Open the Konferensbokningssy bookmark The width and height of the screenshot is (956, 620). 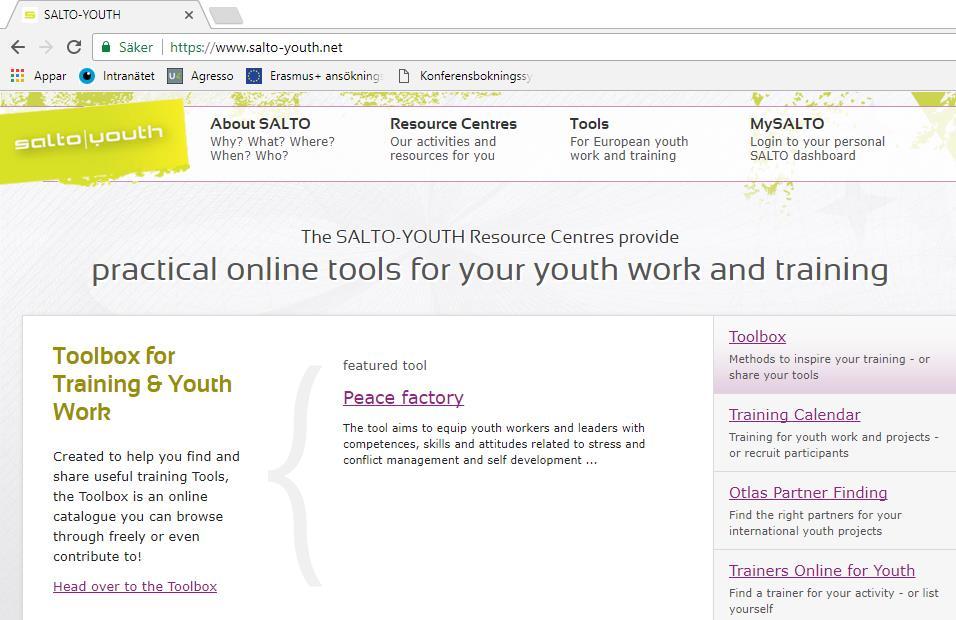[x=465, y=76]
